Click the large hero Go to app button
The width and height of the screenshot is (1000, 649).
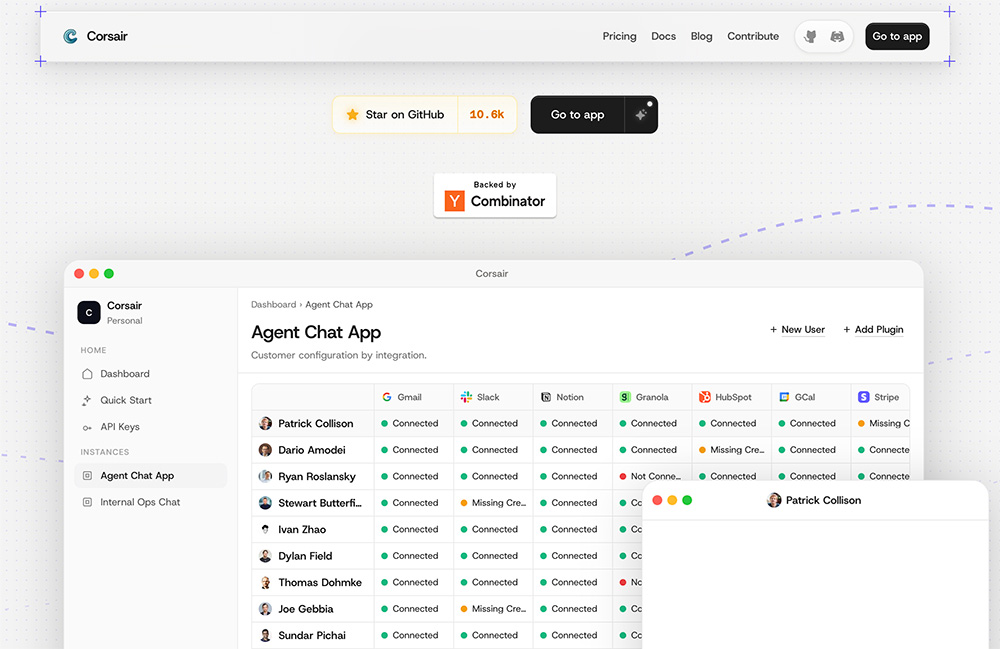[577, 115]
